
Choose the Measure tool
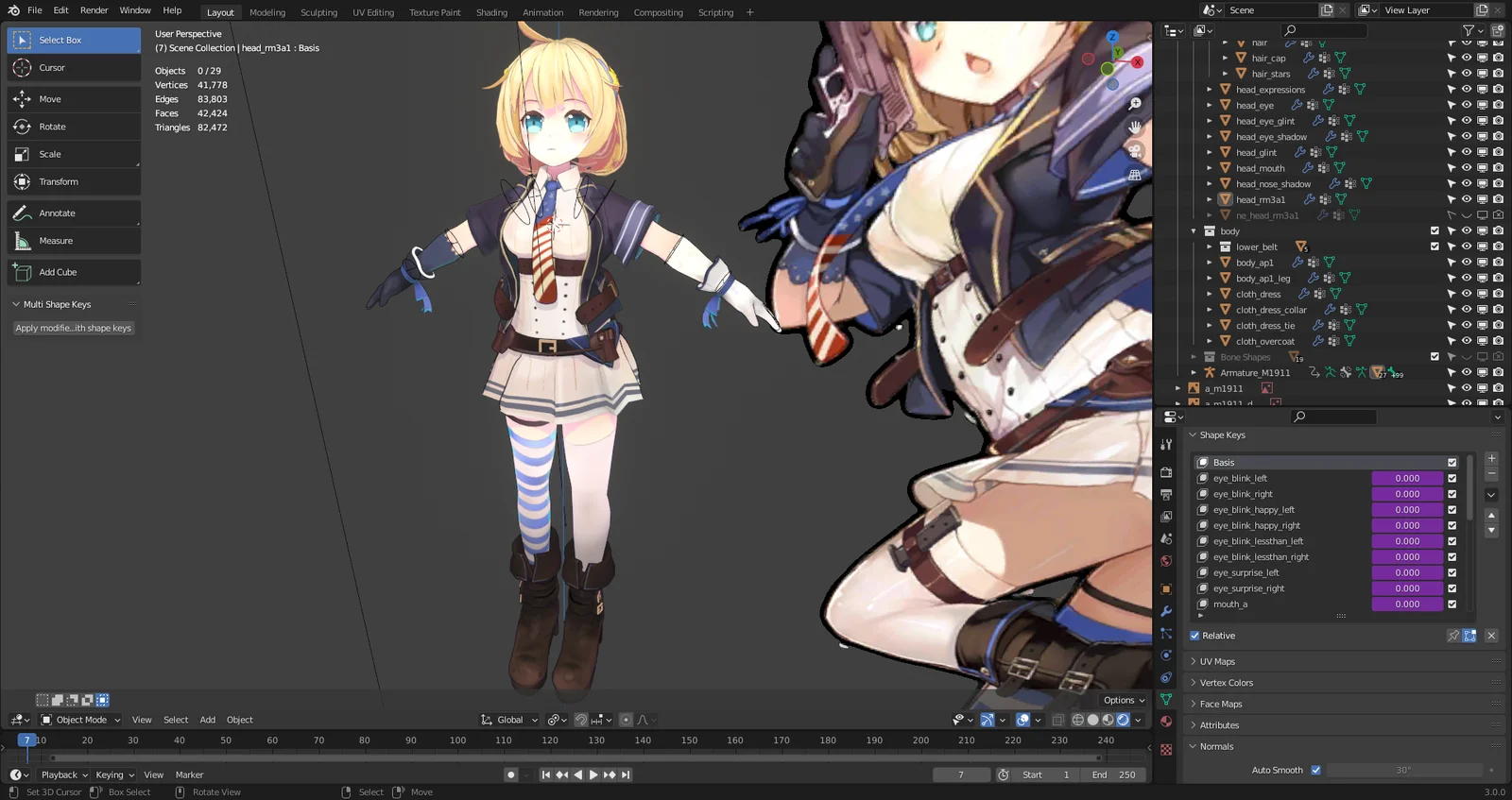pyautogui.click(x=74, y=241)
